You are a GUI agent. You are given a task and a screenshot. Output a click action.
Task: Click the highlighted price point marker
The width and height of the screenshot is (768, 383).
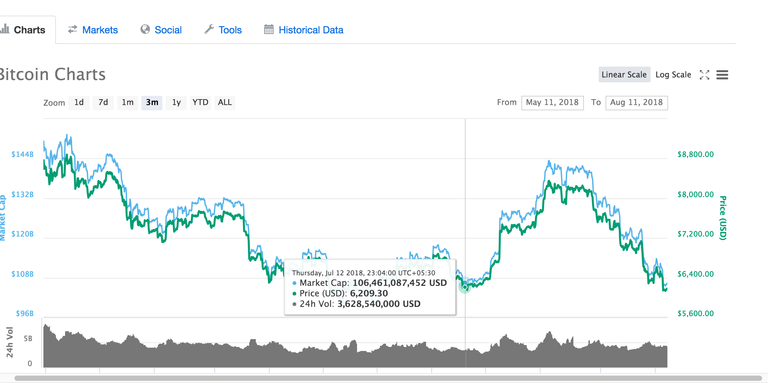[x=464, y=287]
